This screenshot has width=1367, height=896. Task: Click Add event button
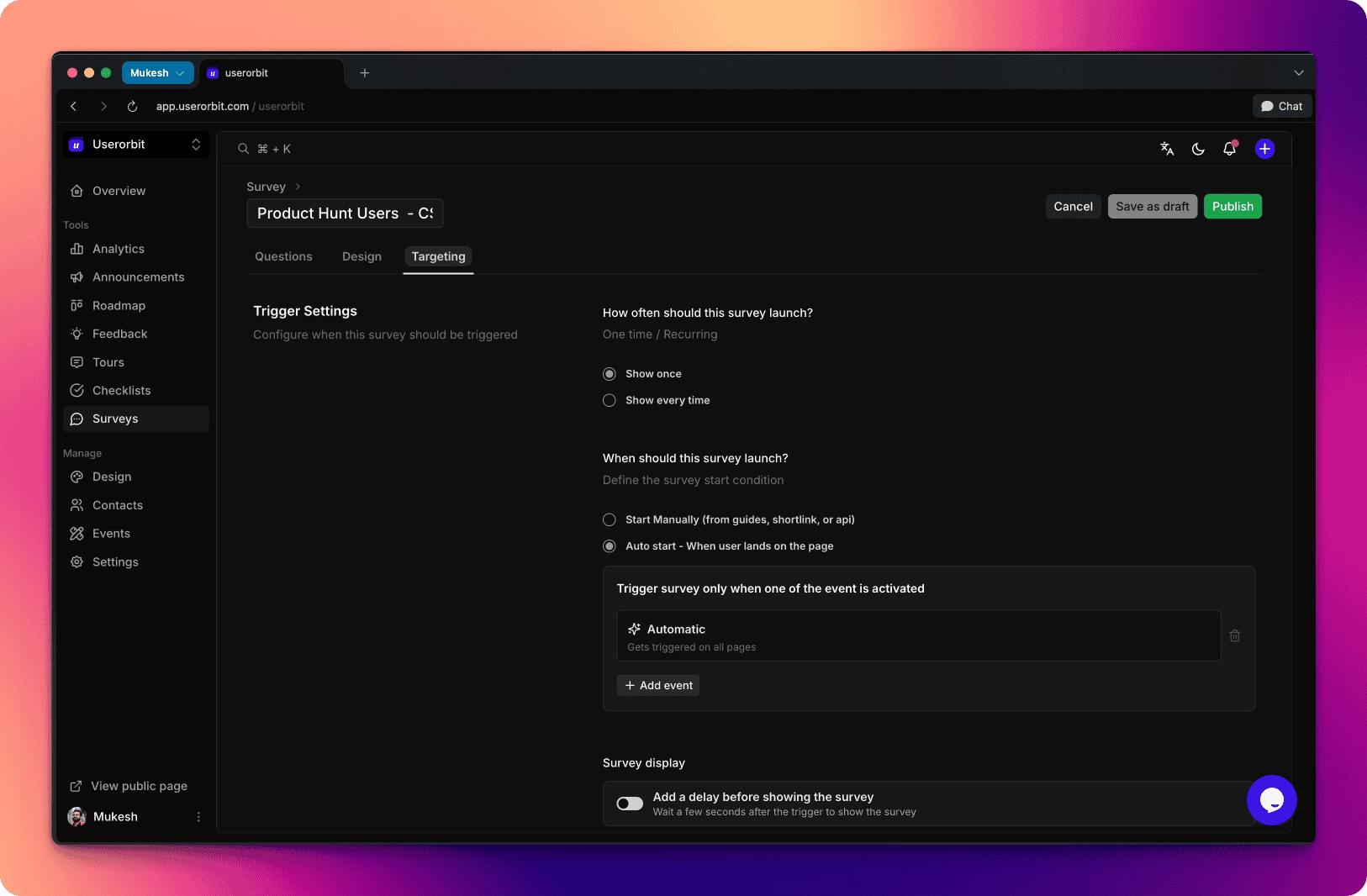[658, 686]
